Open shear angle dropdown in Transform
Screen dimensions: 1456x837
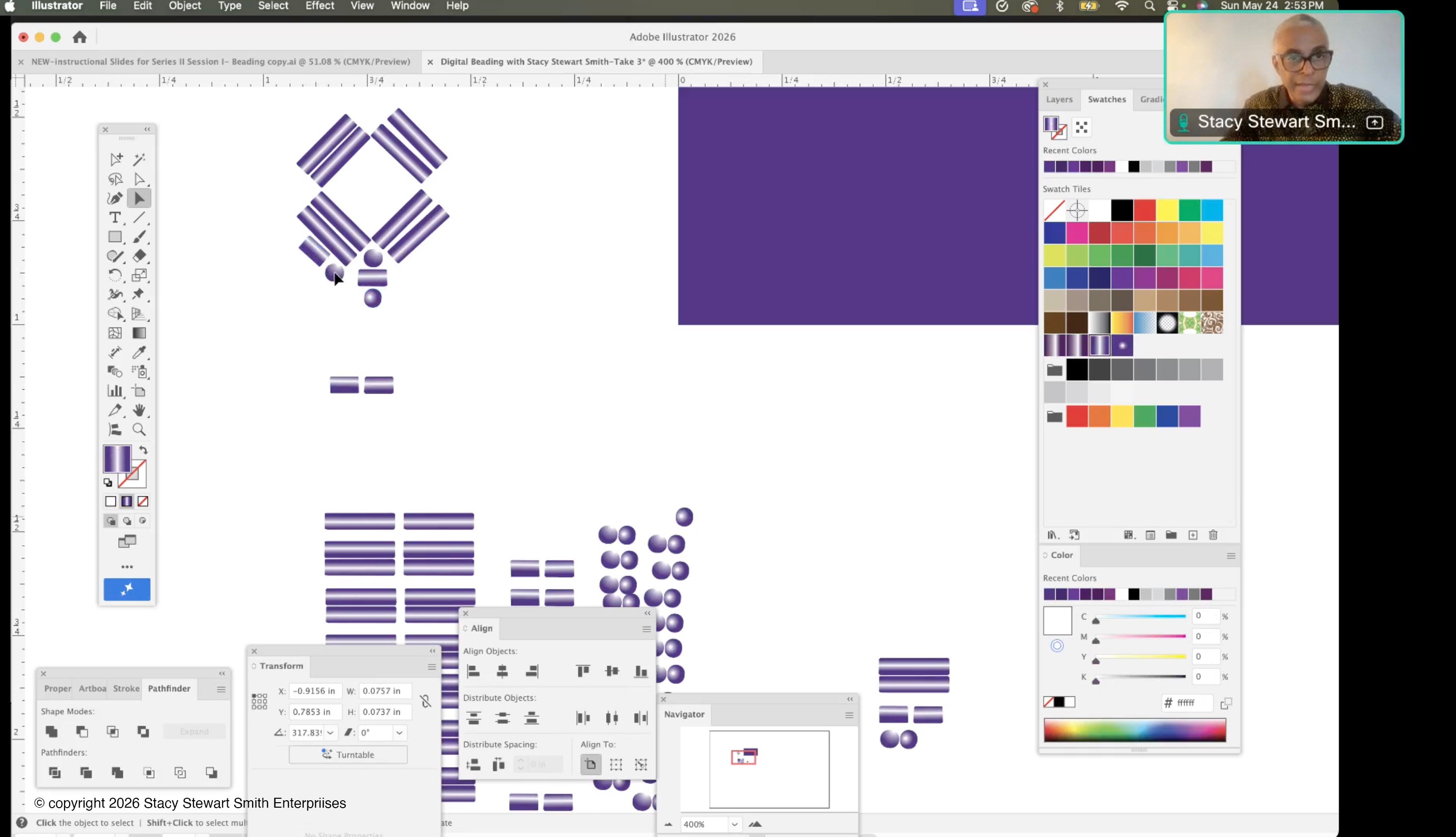point(399,733)
